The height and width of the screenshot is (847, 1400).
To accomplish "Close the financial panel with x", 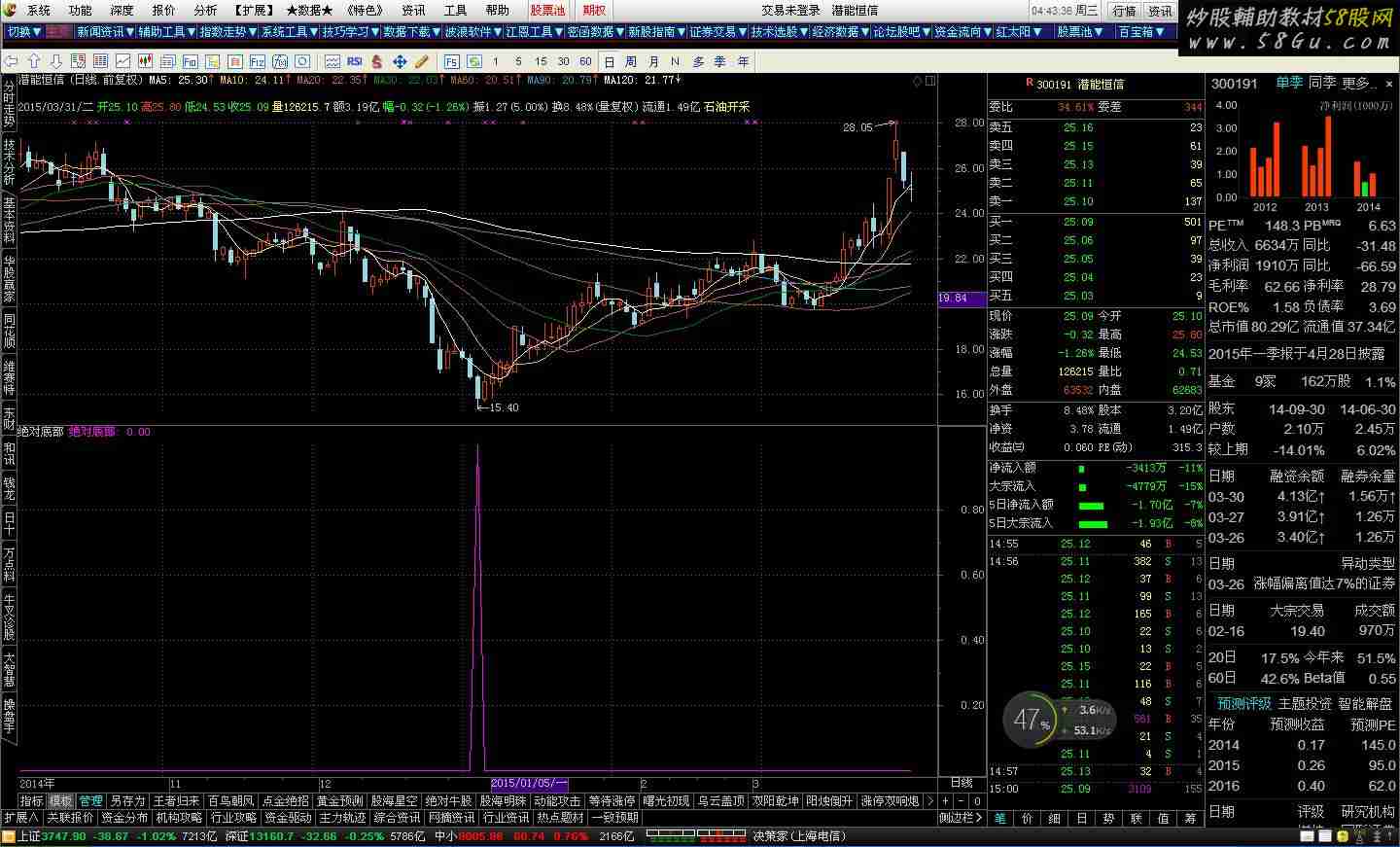I will click(x=1388, y=84).
